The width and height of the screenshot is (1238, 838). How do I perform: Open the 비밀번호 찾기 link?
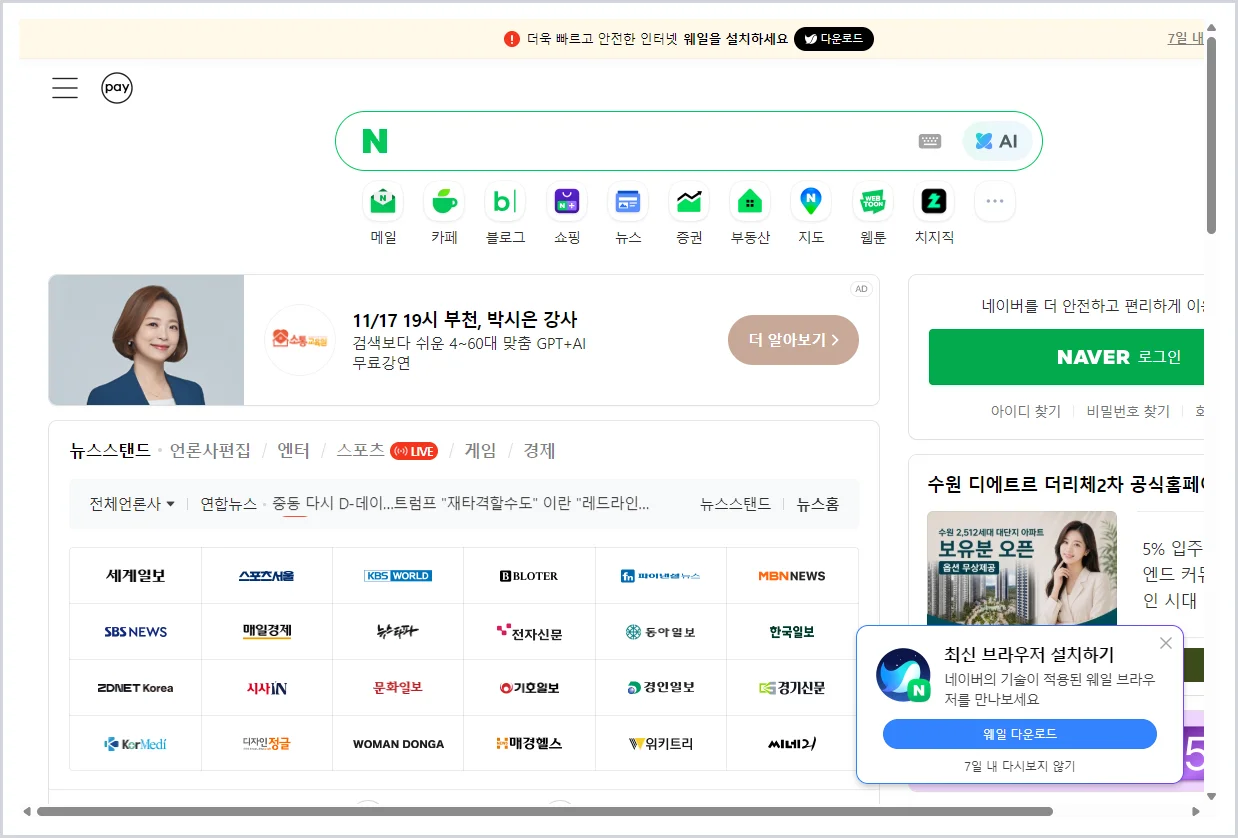(x=1128, y=411)
